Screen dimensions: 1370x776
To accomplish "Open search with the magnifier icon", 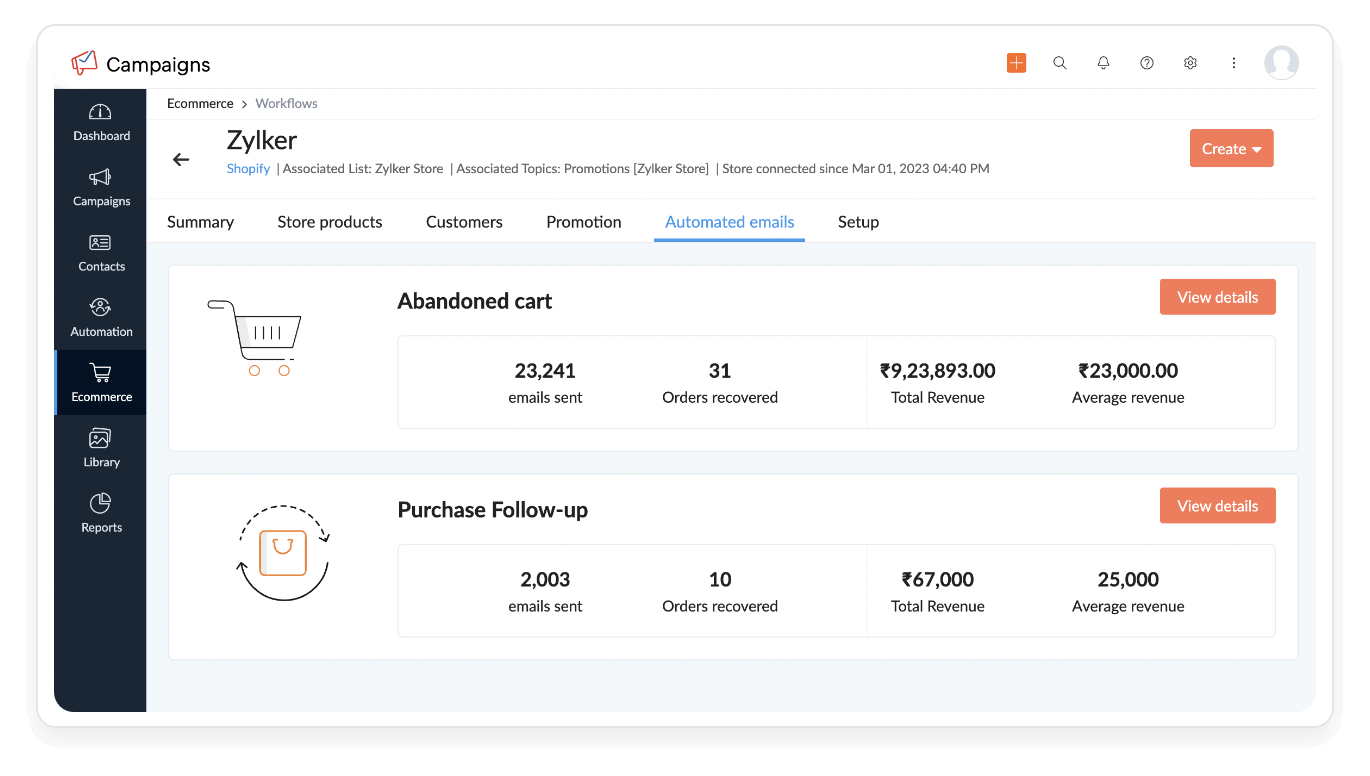I will (x=1060, y=63).
